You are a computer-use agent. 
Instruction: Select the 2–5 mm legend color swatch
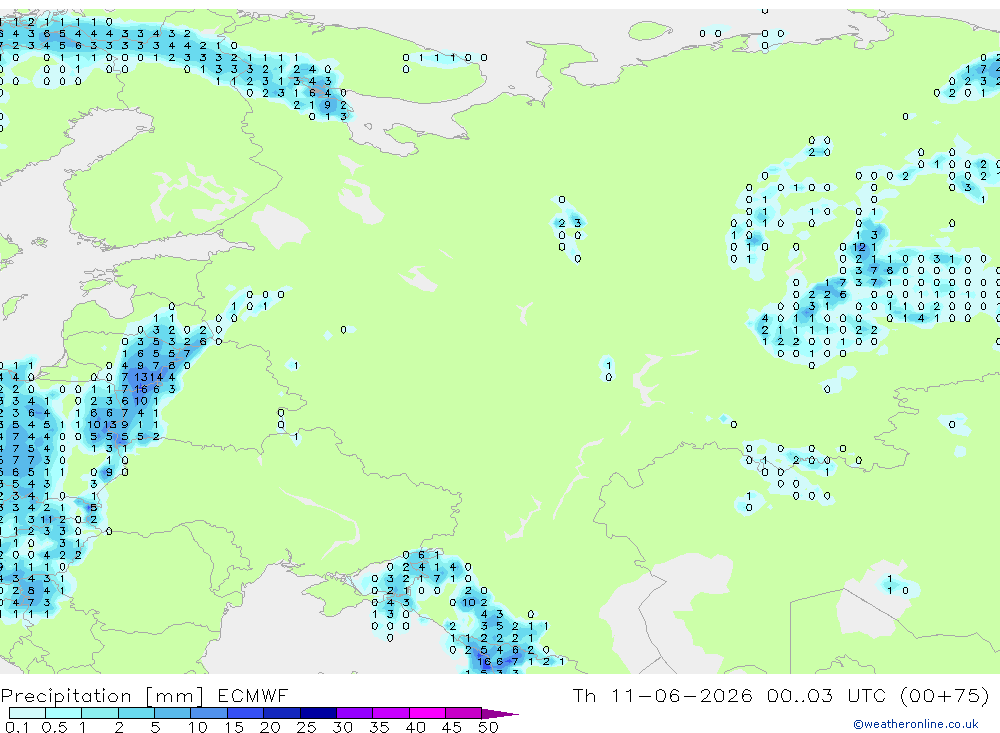[x=136, y=713]
